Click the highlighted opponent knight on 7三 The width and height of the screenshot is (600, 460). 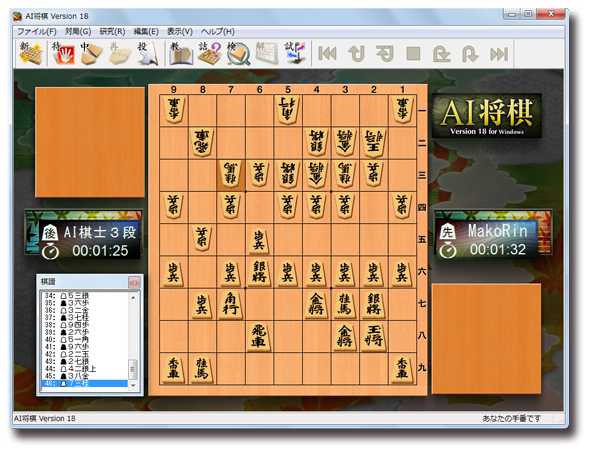(x=231, y=175)
